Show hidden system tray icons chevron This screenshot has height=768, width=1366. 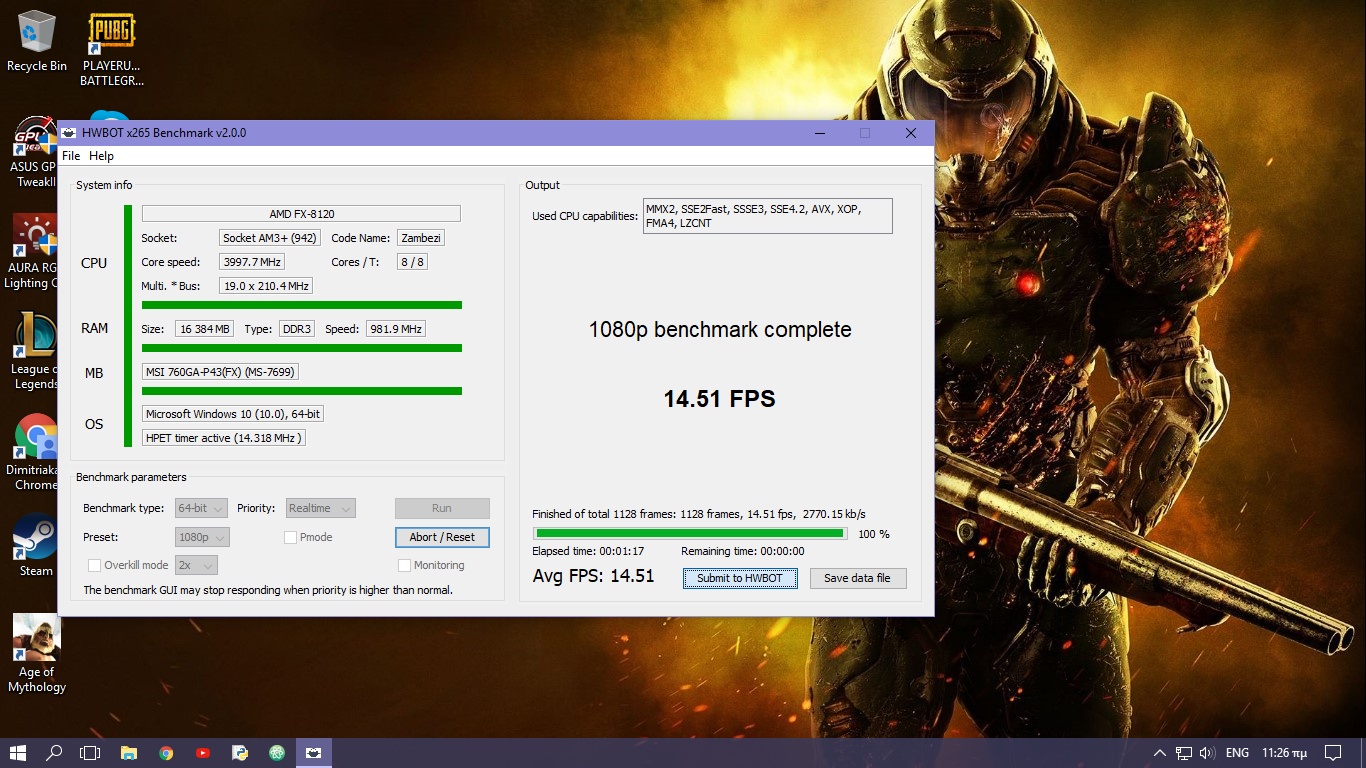tap(1160, 753)
